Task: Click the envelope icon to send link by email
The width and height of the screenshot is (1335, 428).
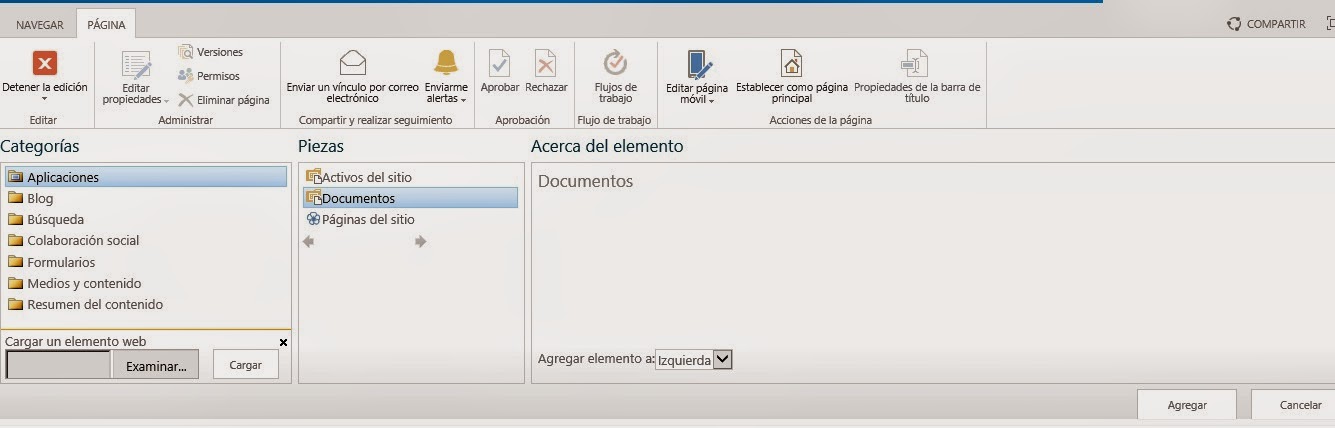Action: (x=352, y=63)
